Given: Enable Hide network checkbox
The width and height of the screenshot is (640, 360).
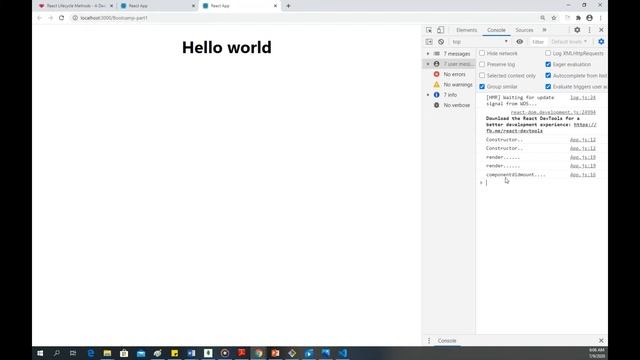Looking at the screenshot, I should coord(482,53).
